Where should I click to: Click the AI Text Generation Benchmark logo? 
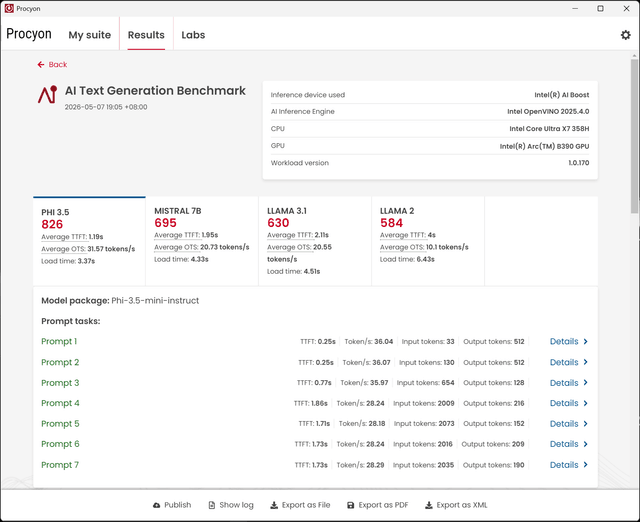click(x=47, y=94)
